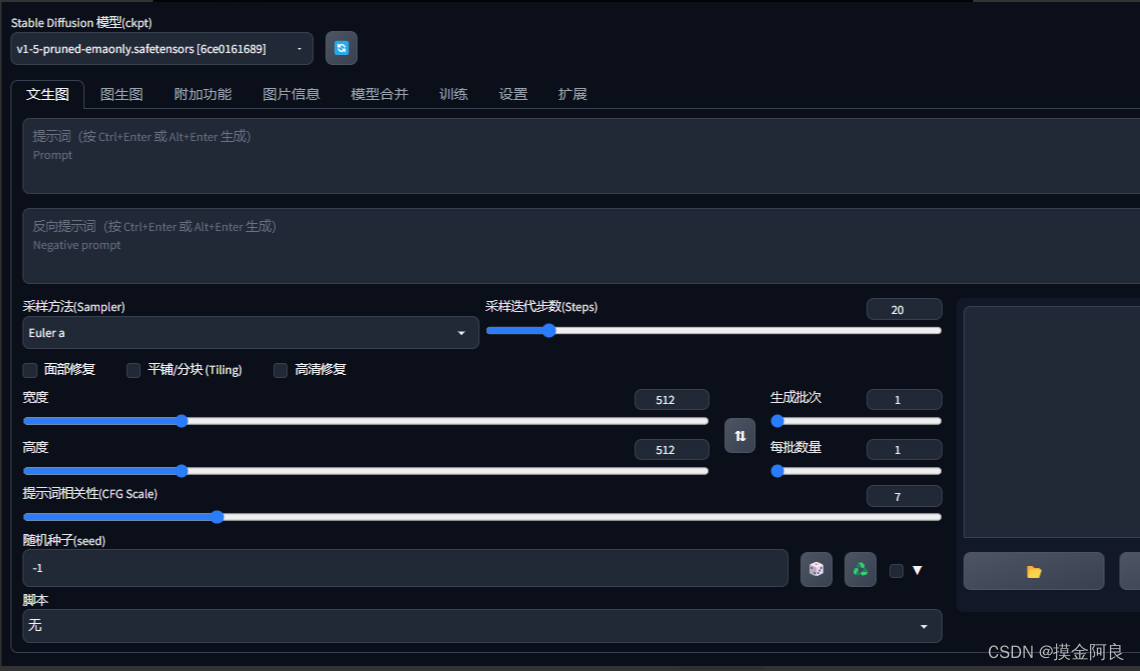This screenshot has height=671, width=1140.
Task: Open the 脚本 script dropdown showing 无
Action: pos(482,625)
